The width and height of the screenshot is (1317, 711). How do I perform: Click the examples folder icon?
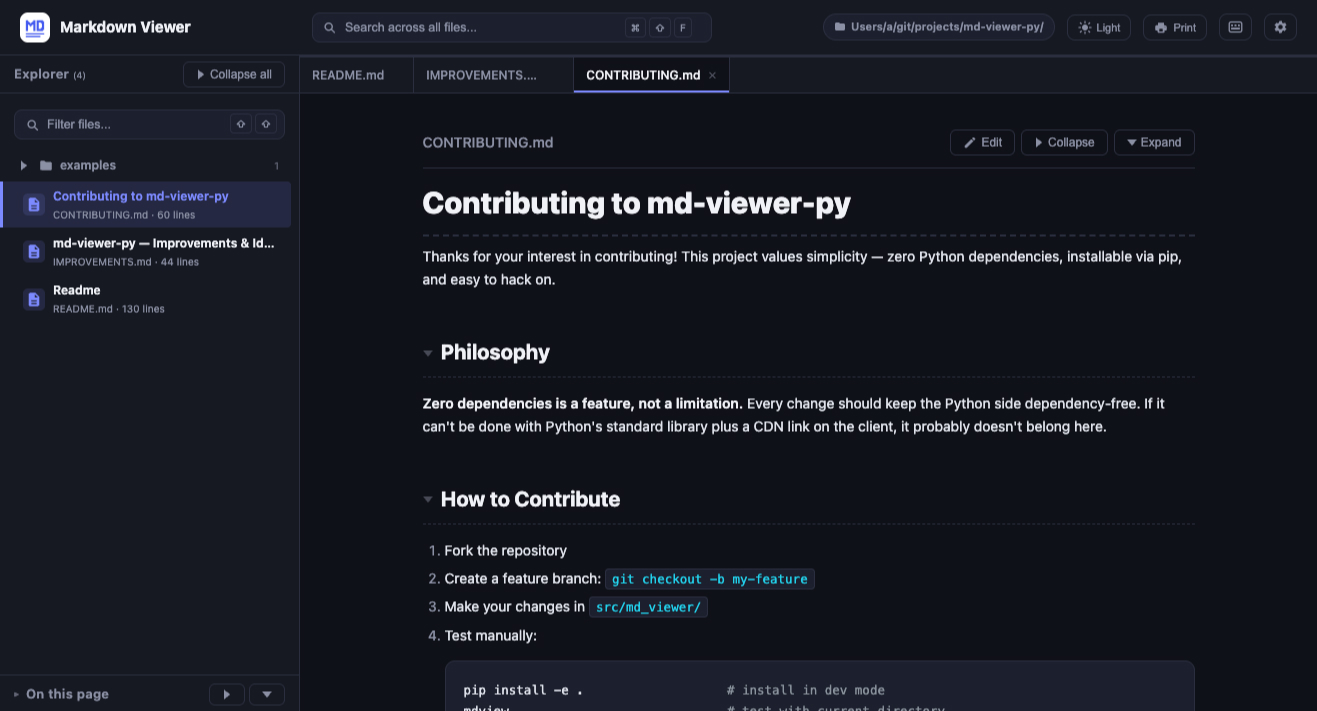pos(46,166)
